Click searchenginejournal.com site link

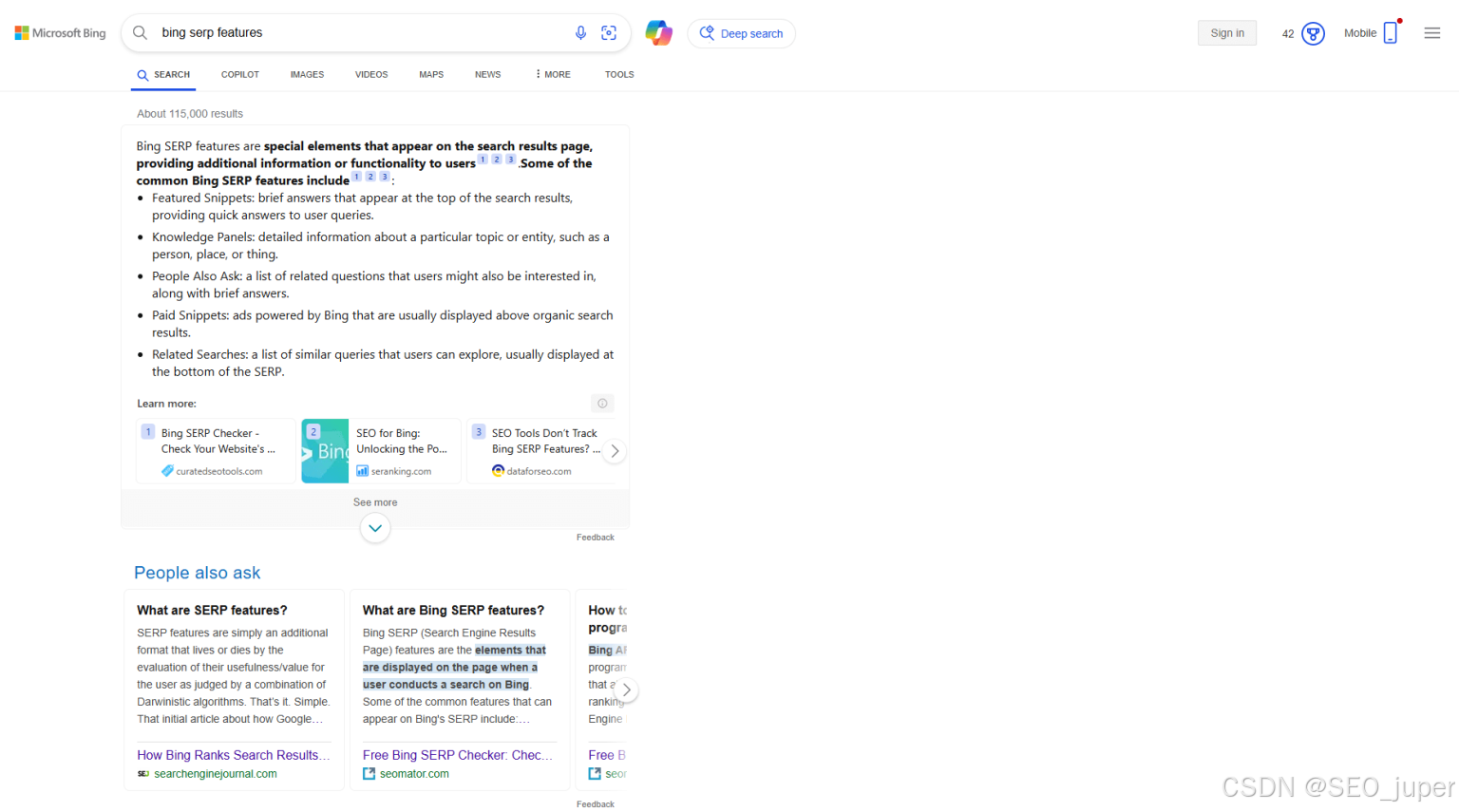(216, 774)
